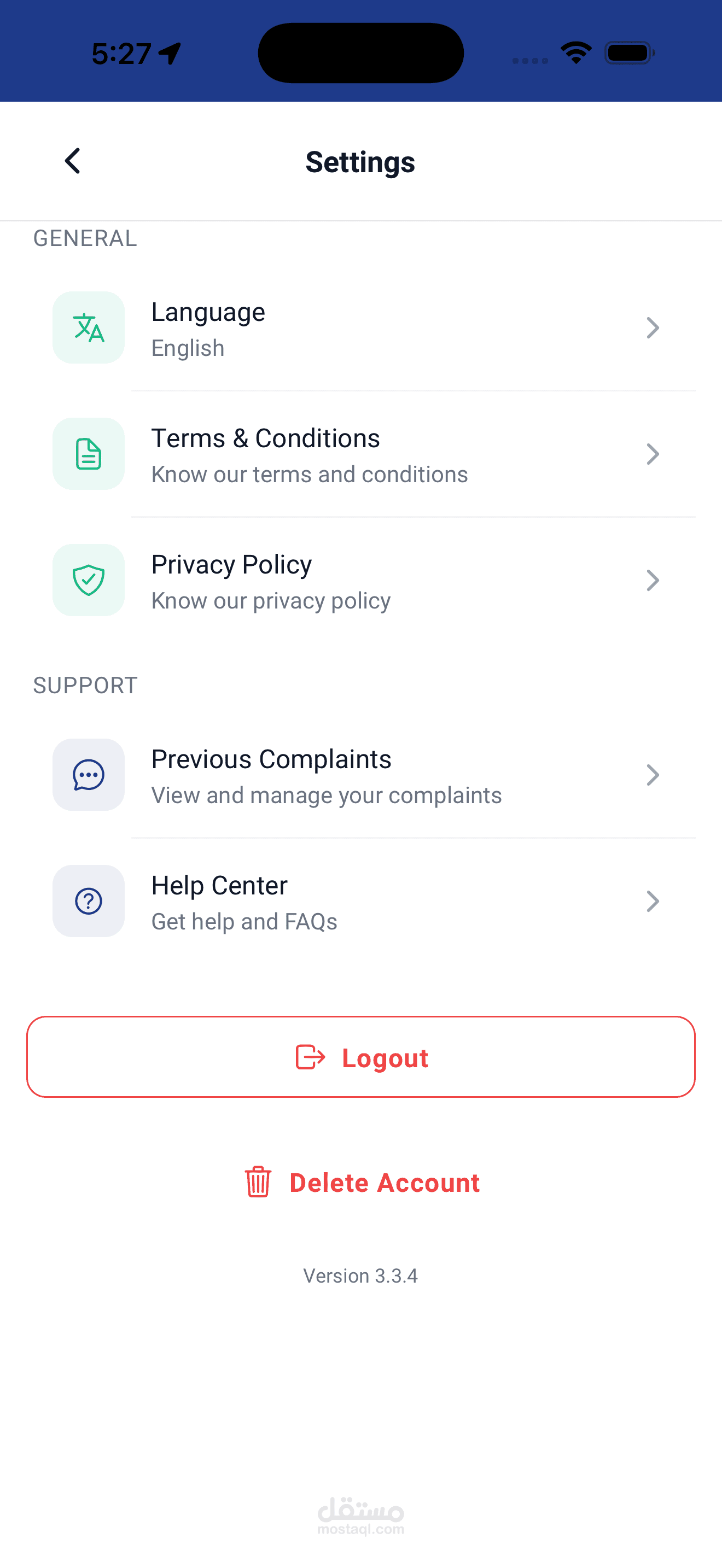
Task: Click the Delete Account link
Action: click(x=384, y=1183)
